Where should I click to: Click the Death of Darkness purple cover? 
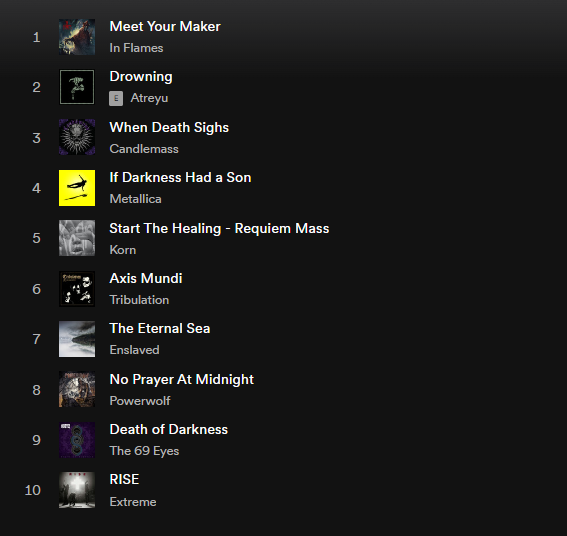[x=77, y=440]
